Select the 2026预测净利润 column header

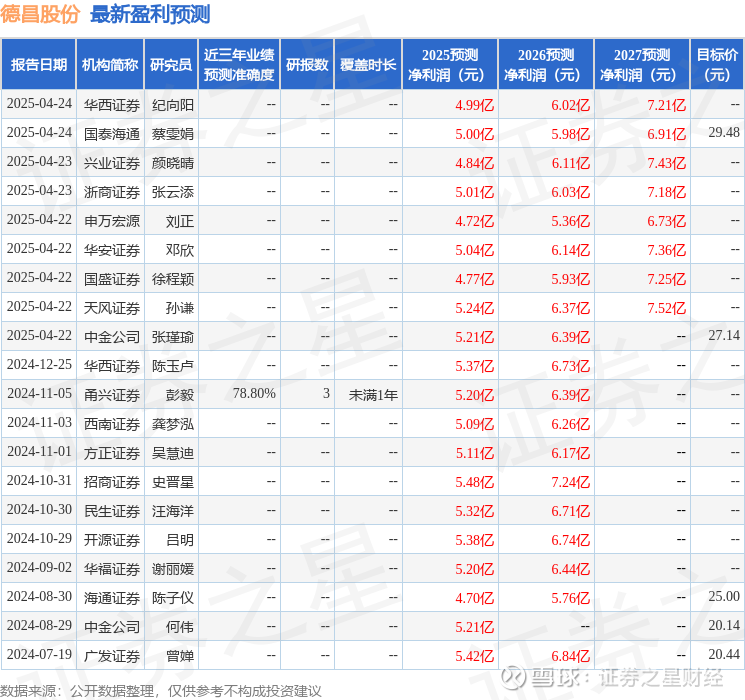click(546, 64)
